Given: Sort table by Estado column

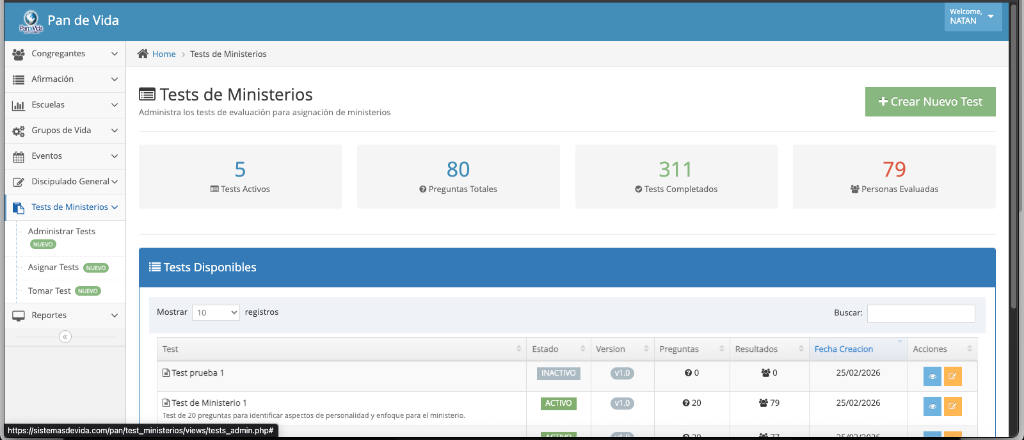Looking at the screenshot, I should click(558, 349).
